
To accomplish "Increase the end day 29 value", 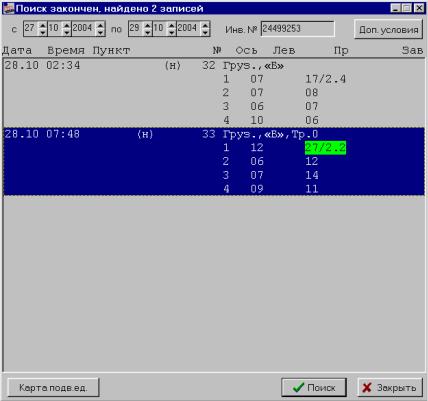I will click(x=148, y=25).
